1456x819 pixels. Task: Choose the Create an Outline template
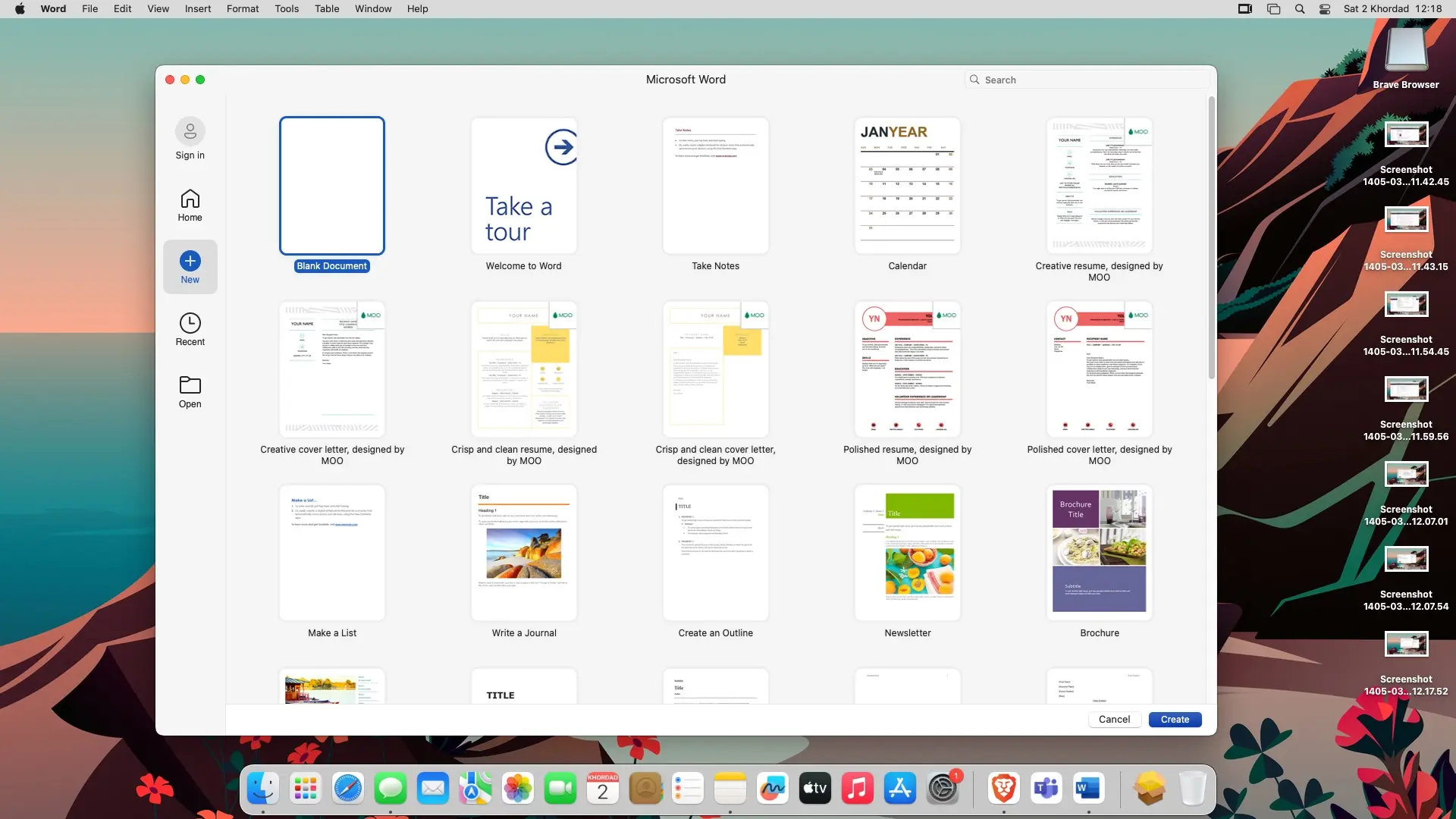pyautogui.click(x=716, y=553)
